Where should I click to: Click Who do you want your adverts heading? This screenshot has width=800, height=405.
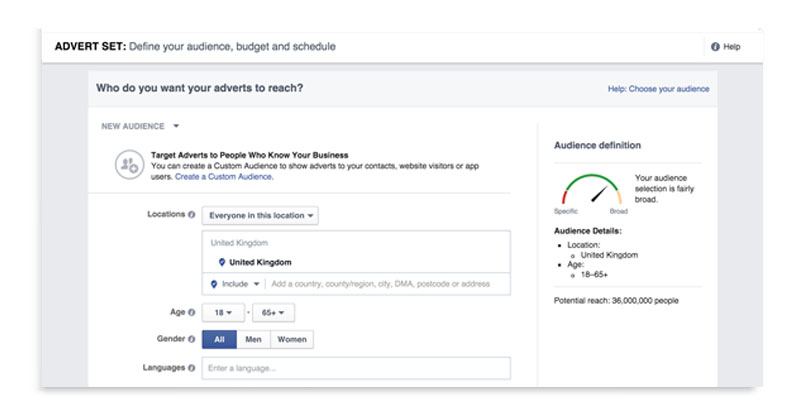[199, 88]
